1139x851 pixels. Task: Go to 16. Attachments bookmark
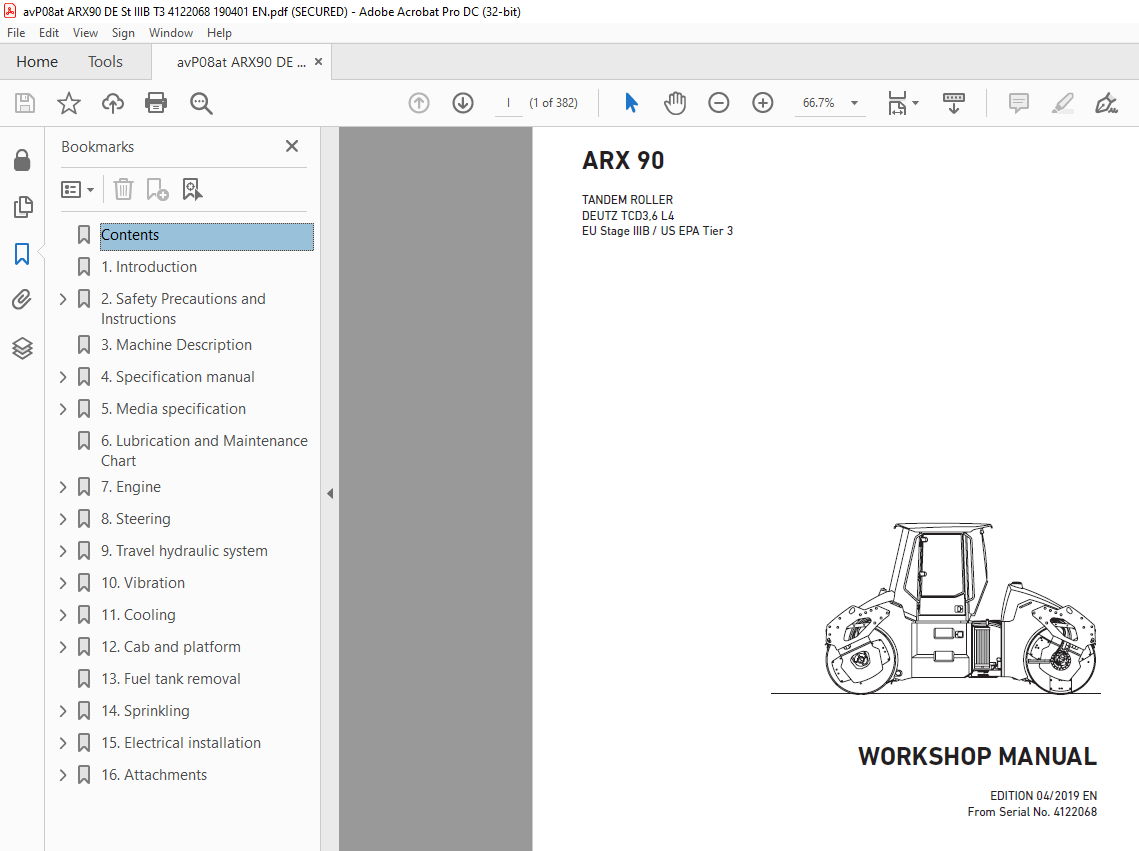click(x=154, y=775)
